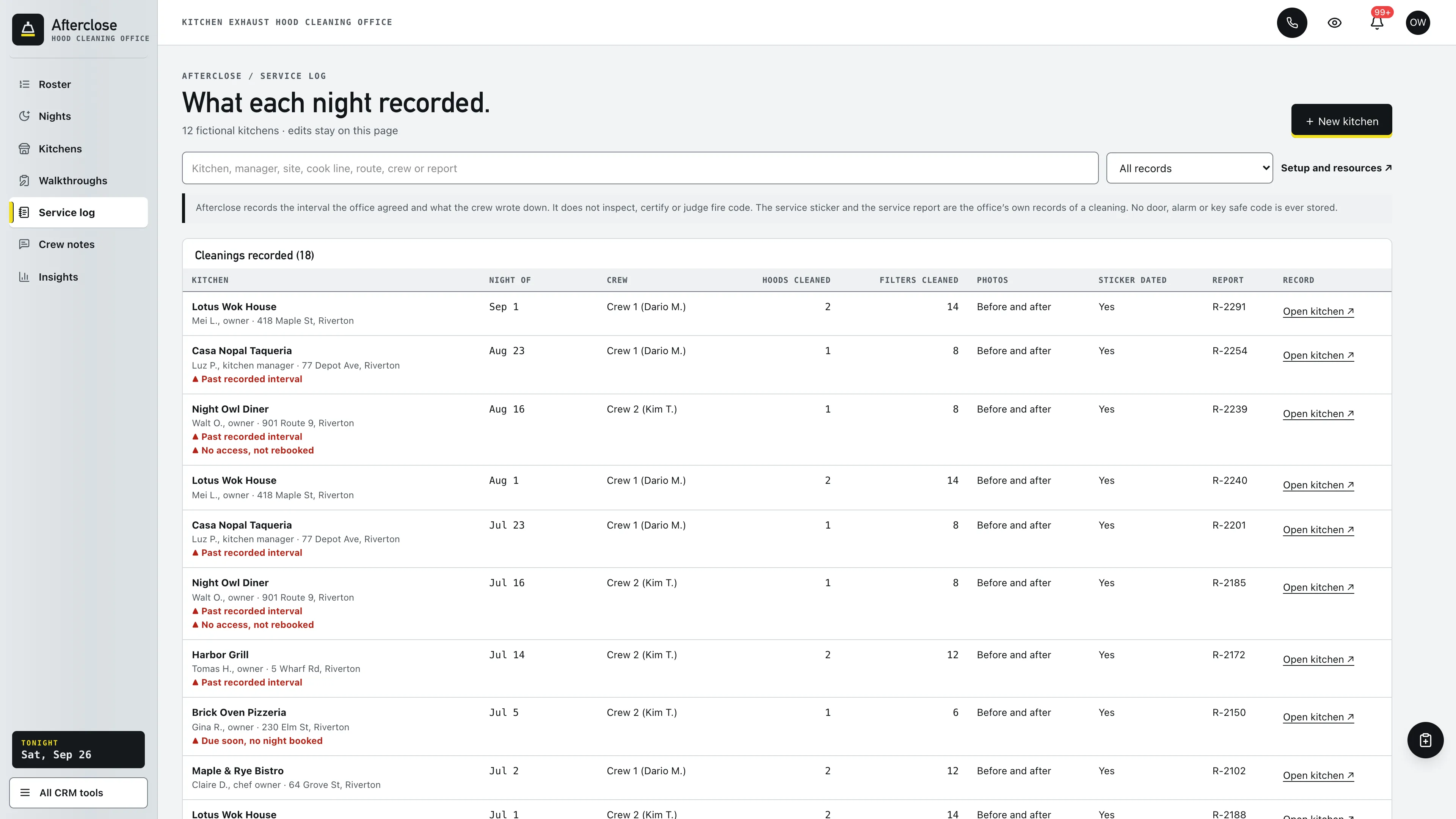The width and height of the screenshot is (1456, 819).
Task: Click the Crew notes chat icon
Action: (24, 244)
